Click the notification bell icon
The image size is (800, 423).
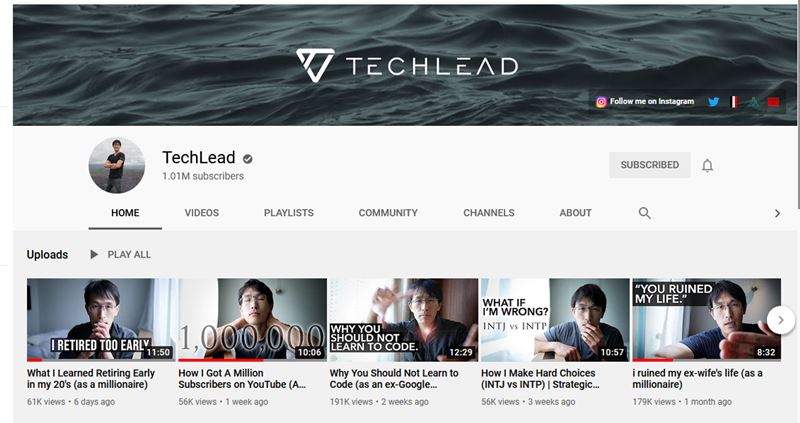click(707, 165)
